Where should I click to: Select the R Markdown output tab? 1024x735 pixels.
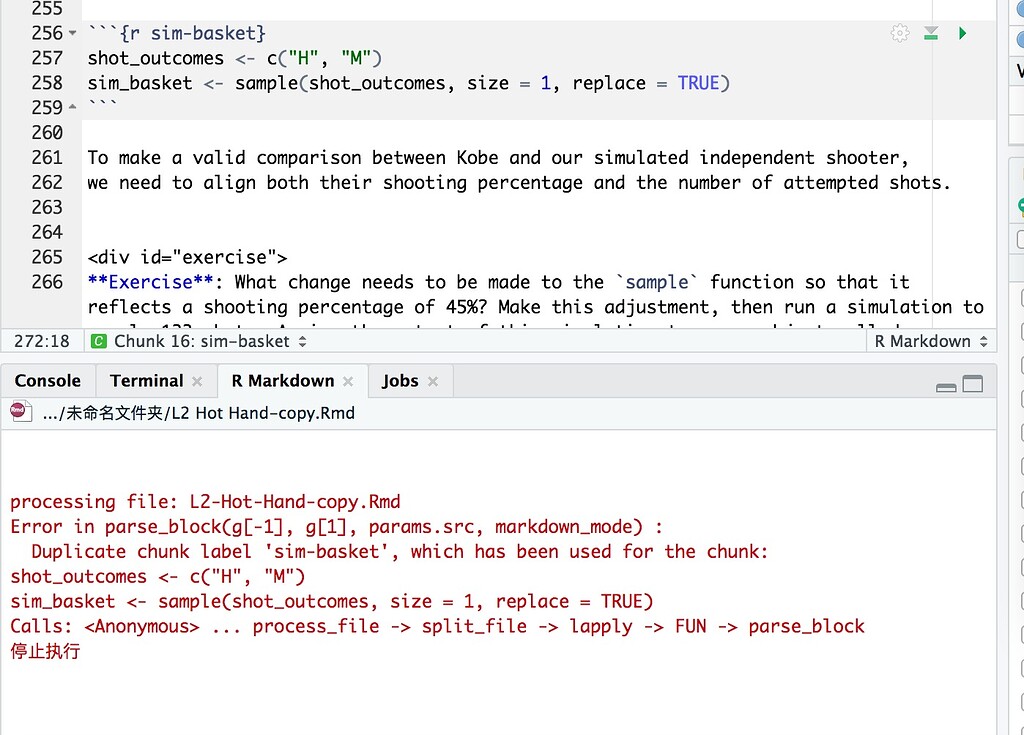click(283, 381)
